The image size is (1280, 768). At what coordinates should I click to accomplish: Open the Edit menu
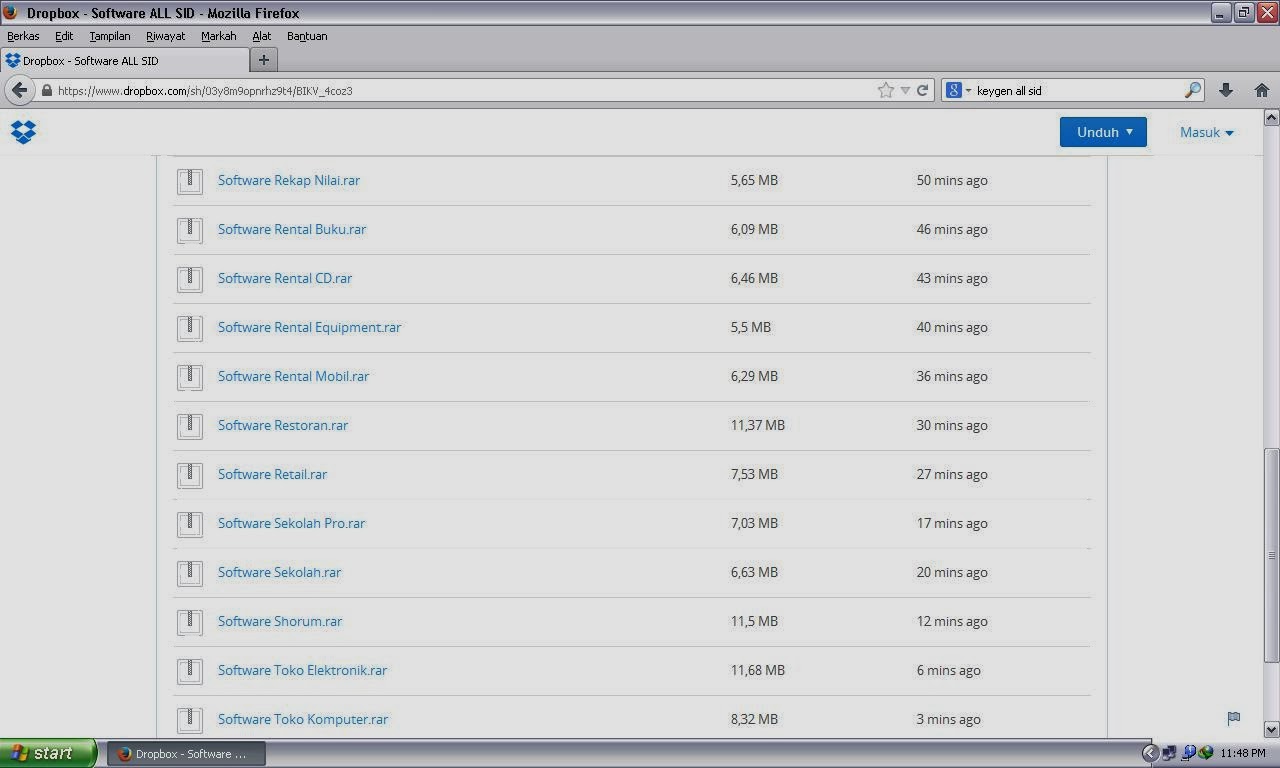(x=64, y=36)
